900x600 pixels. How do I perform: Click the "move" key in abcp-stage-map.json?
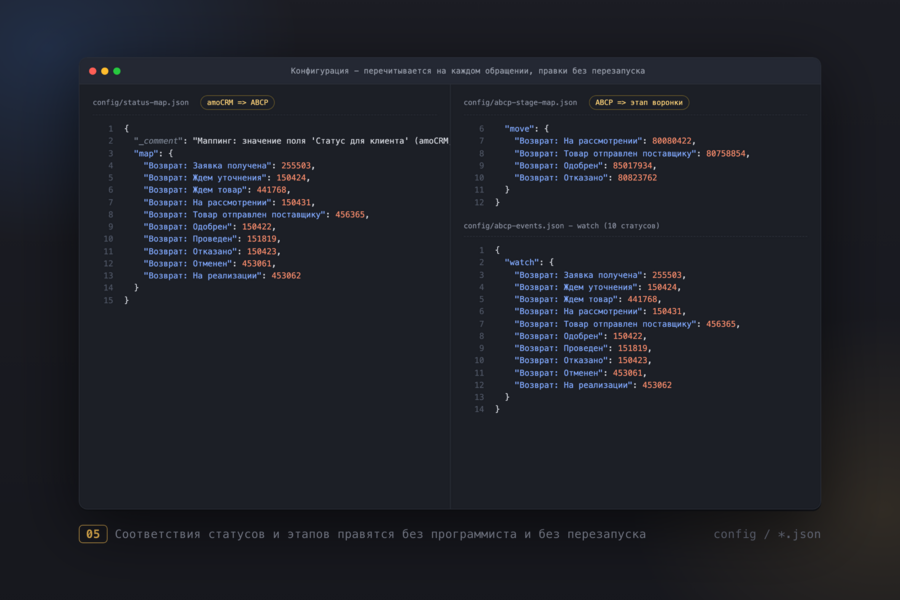[x=521, y=129]
